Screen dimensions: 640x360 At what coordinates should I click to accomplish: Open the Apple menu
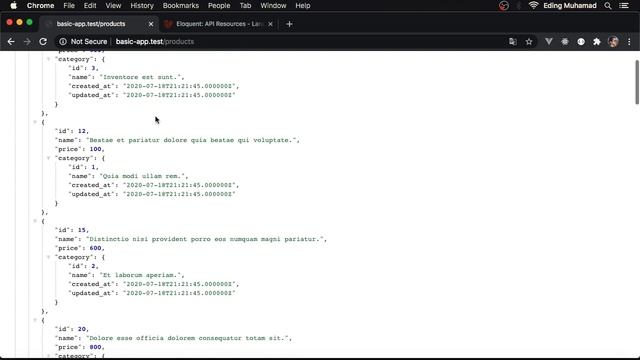(x=13, y=6)
